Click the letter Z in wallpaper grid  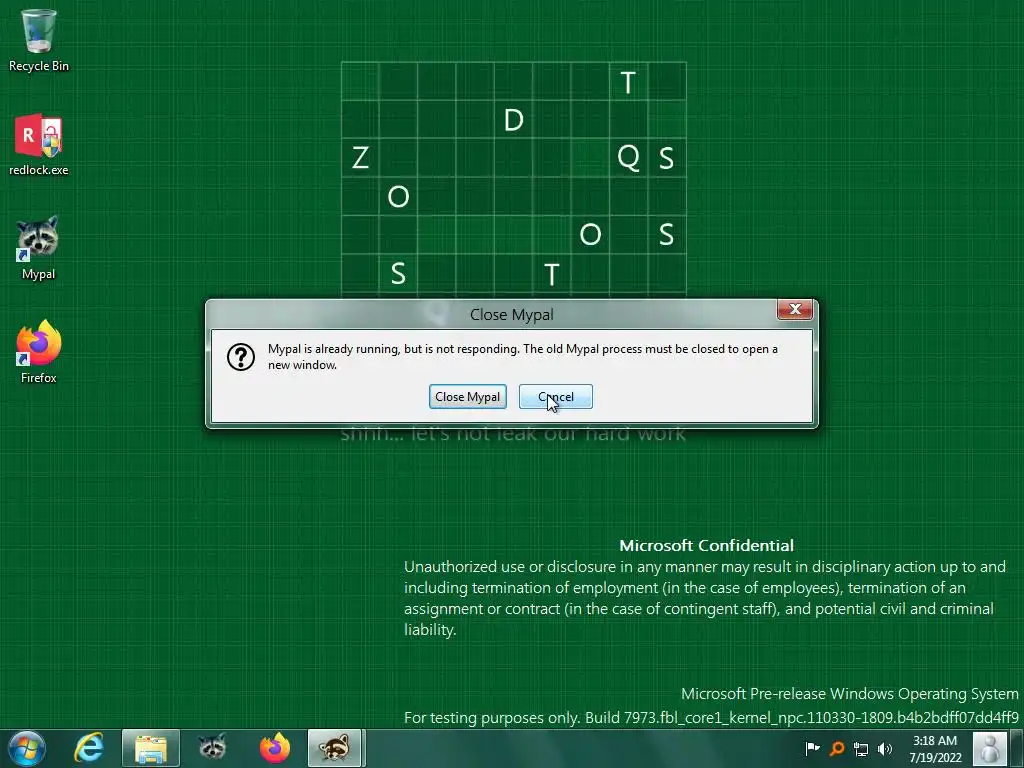pyautogui.click(x=360, y=158)
